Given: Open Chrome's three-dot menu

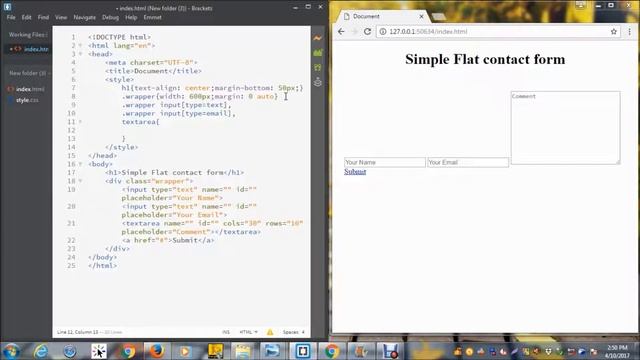Looking at the screenshot, I should tap(629, 31).
